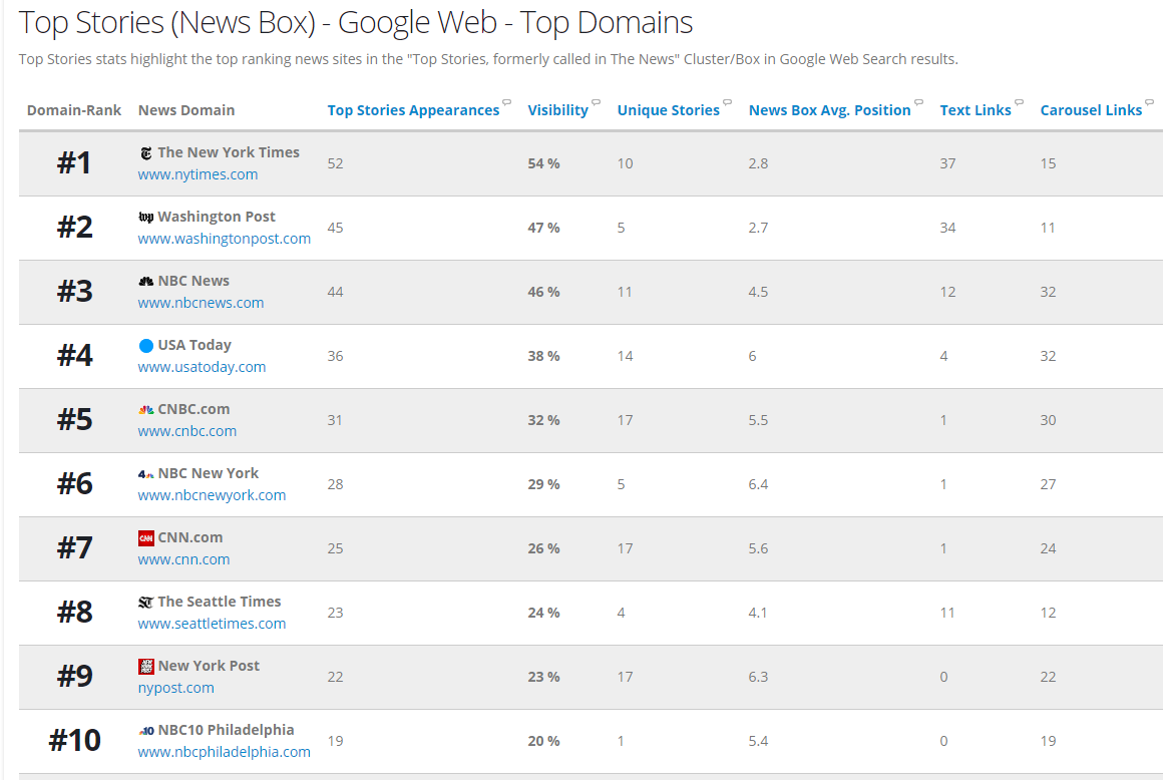Click the #5 rank cell

pos(75,419)
